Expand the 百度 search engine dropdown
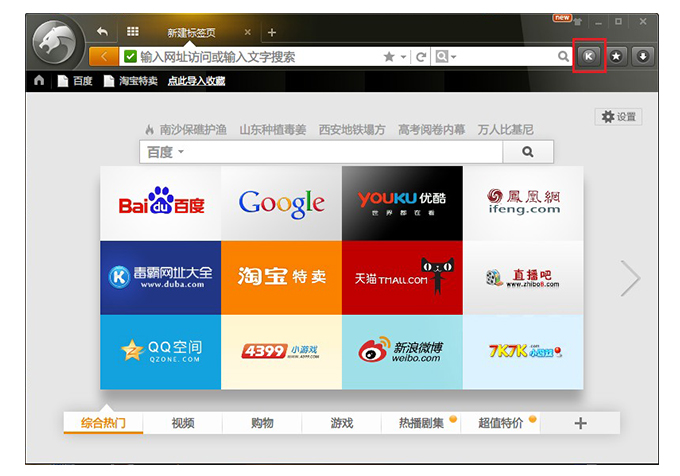This screenshot has width=680, height=476. point(166,152)
